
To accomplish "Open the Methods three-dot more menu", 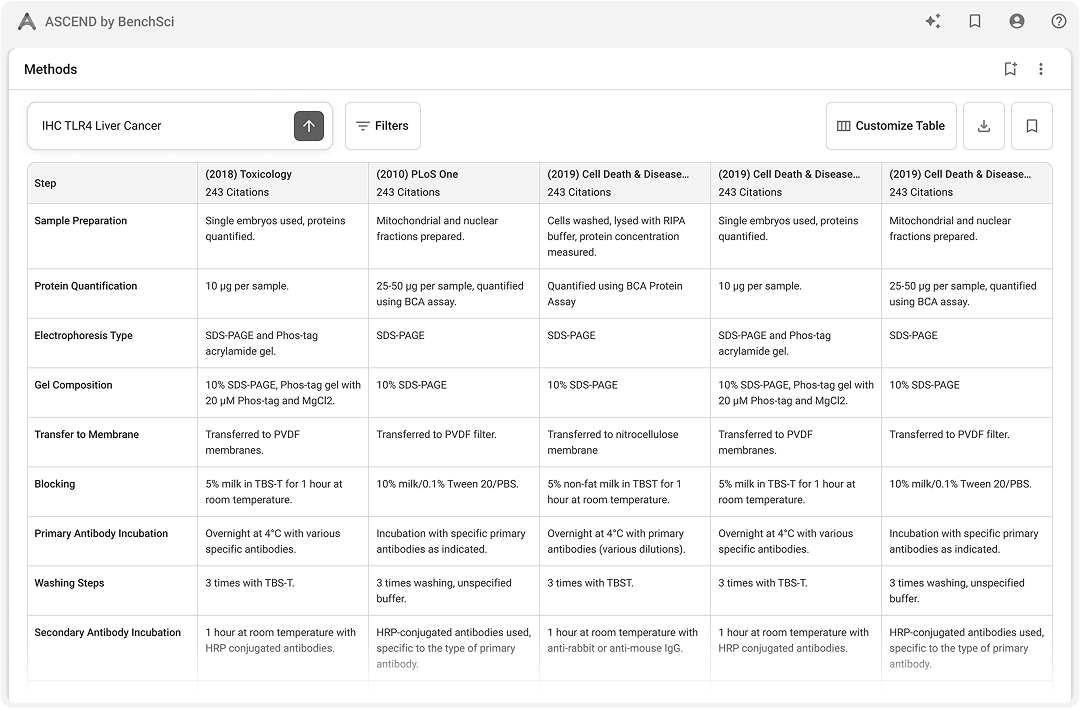I will point(1041,69).
